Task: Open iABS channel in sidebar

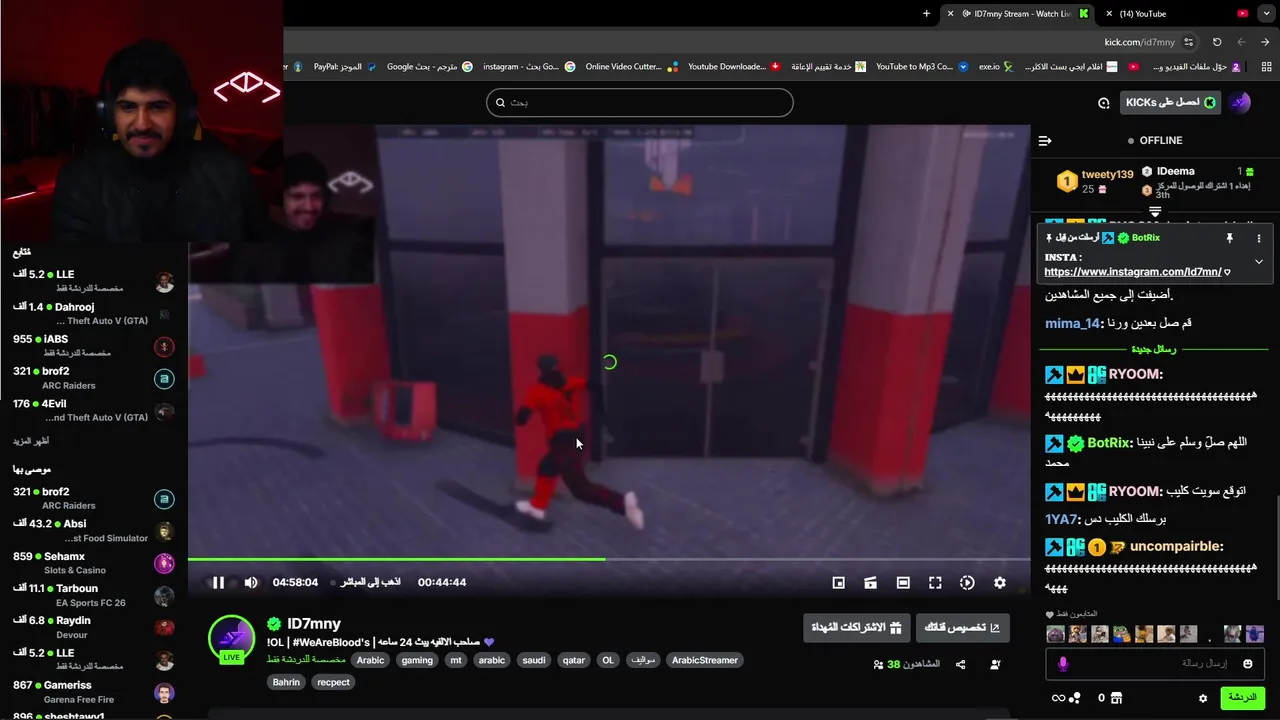Action: tap(94, 346)
